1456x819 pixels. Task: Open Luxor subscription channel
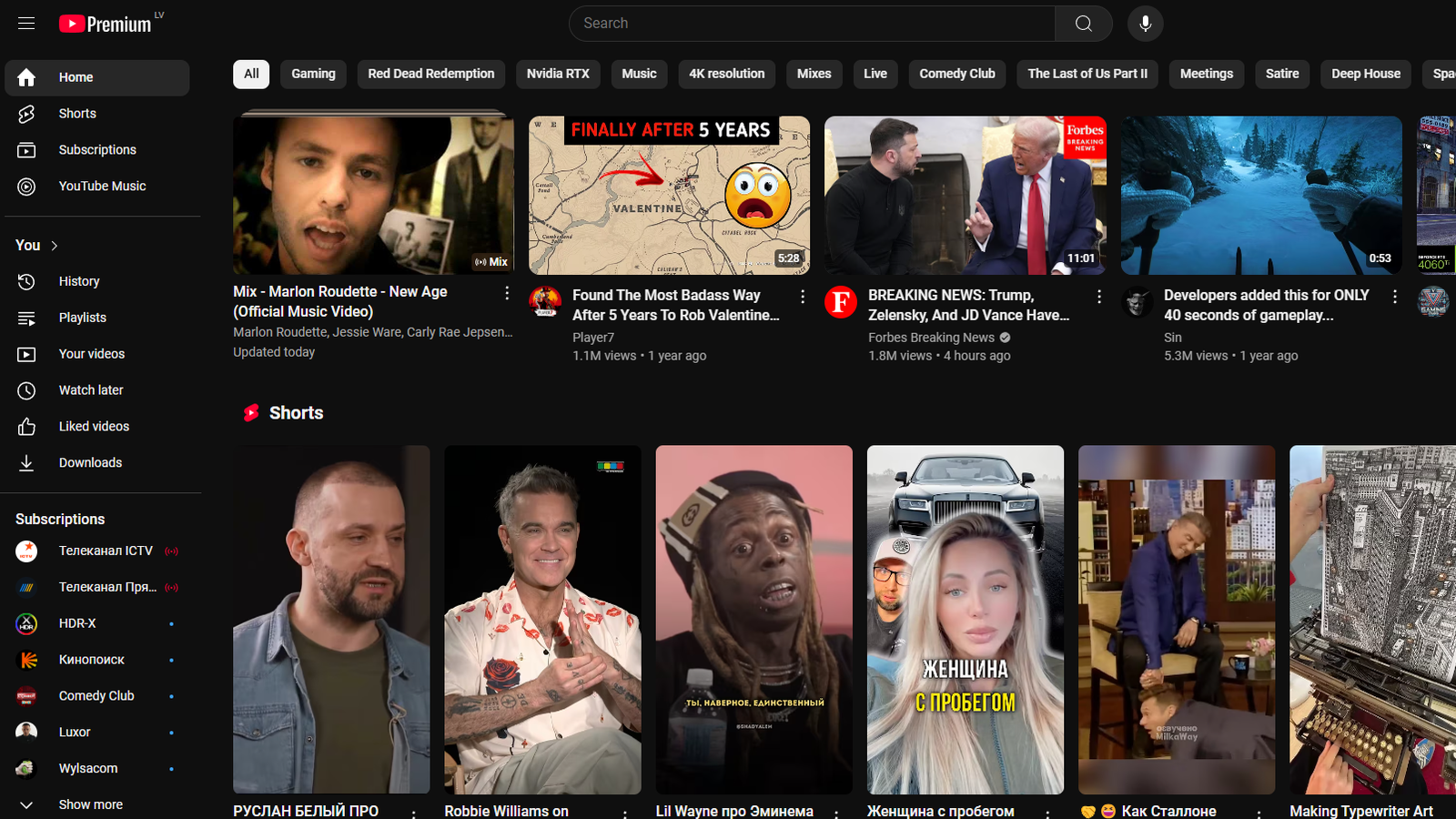point(97,733)
